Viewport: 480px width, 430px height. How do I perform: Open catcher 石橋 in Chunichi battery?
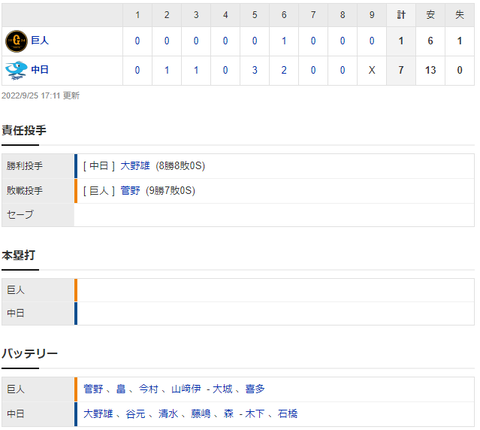click(x=287, y=414)
